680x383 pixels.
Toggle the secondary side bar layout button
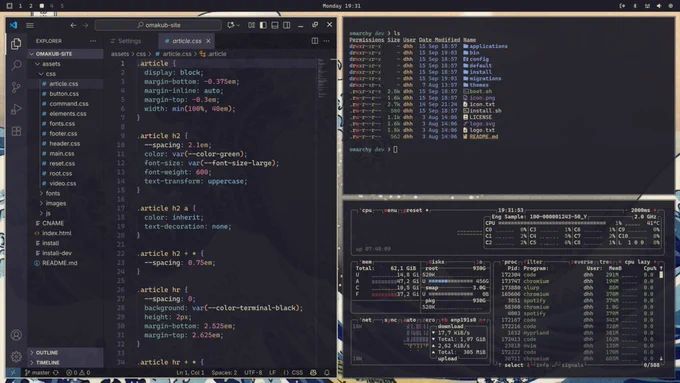287,25
